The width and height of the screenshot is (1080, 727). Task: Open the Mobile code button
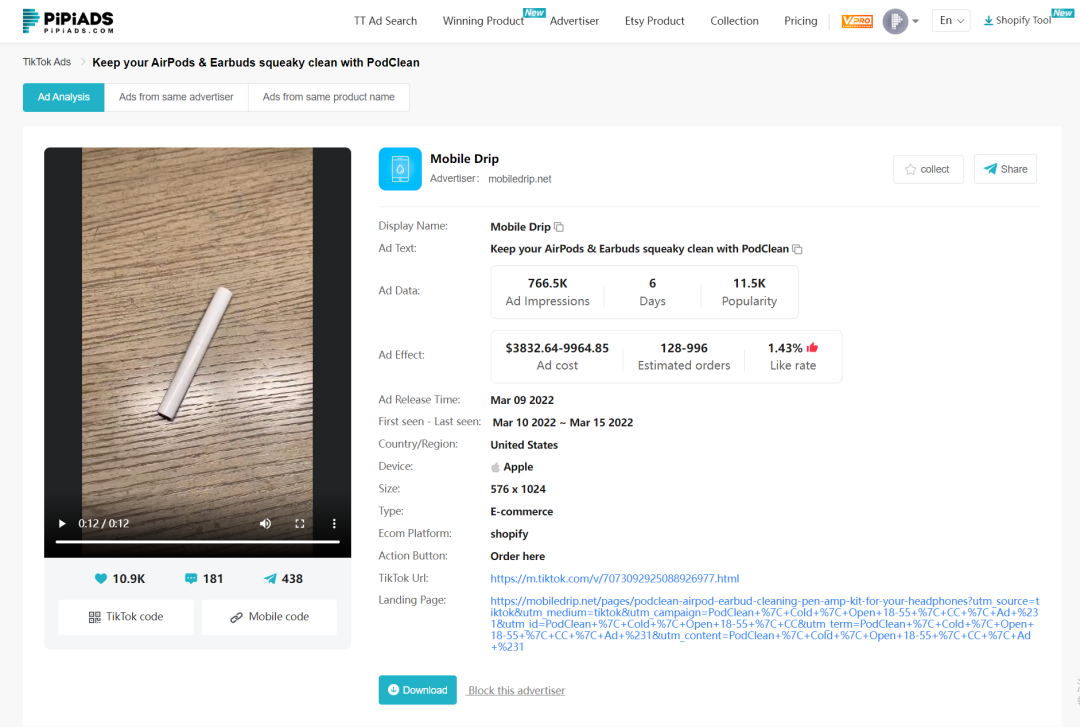coord(269,617)
